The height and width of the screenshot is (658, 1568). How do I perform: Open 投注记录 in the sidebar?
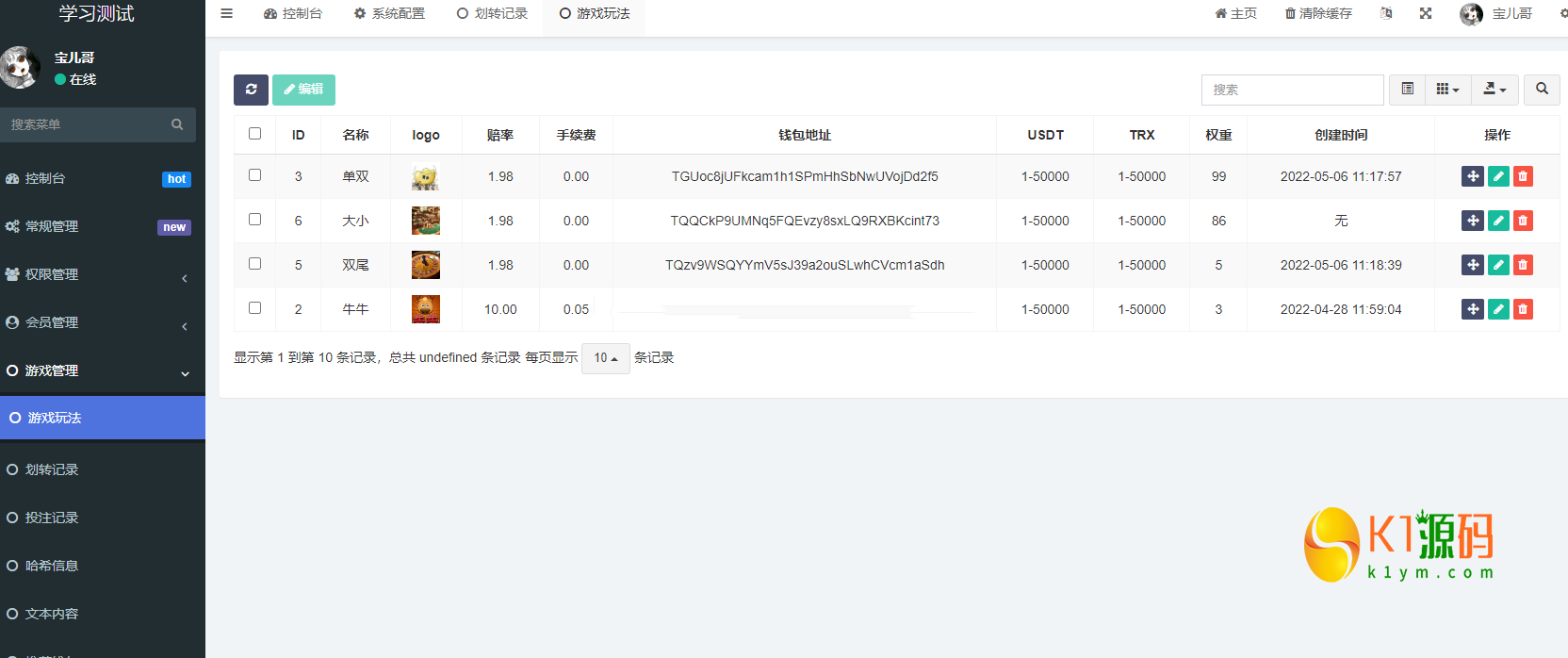pyautogui.click(x=102, y=518)
